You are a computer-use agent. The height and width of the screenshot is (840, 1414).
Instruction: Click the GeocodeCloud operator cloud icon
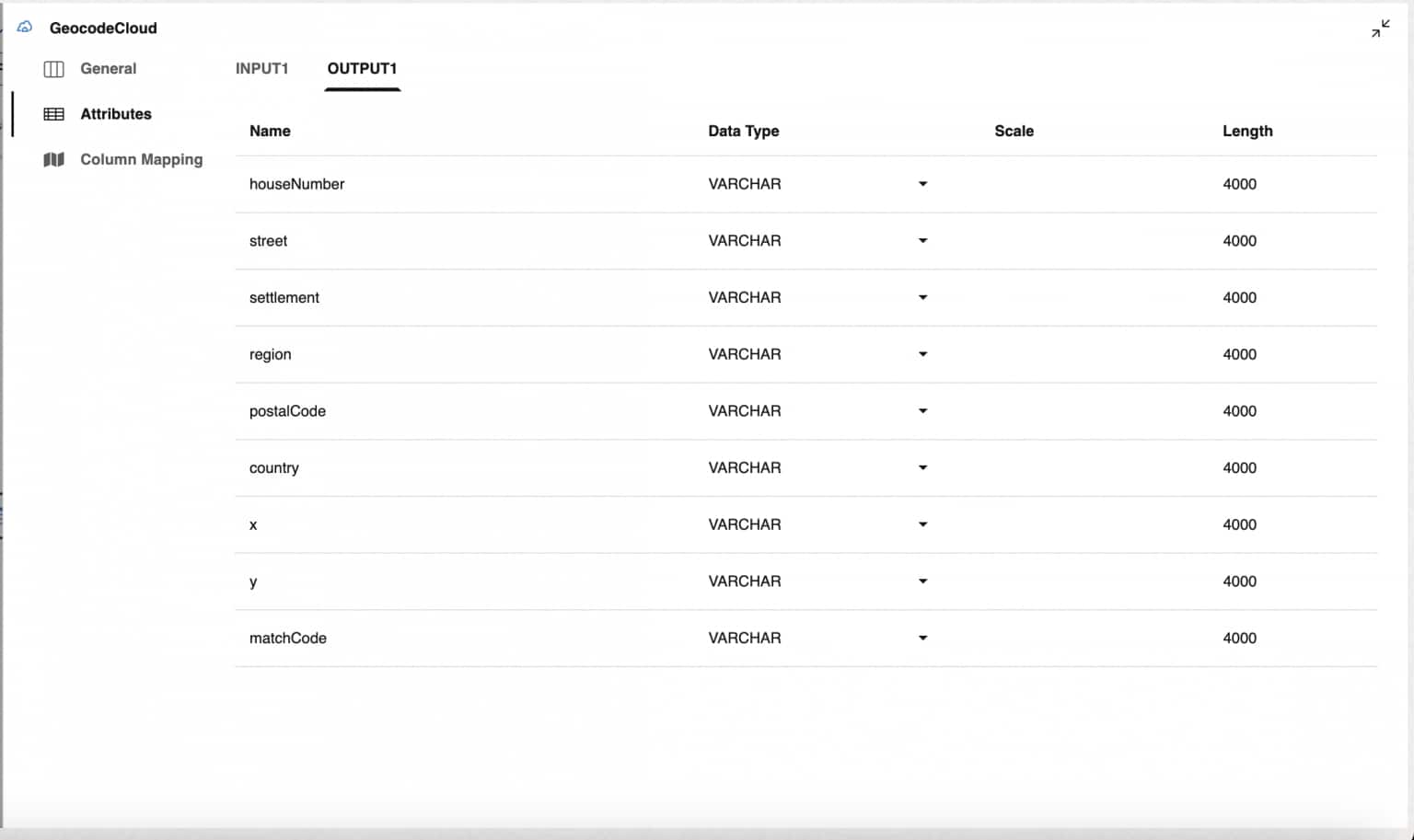click(x=23, y=27)
